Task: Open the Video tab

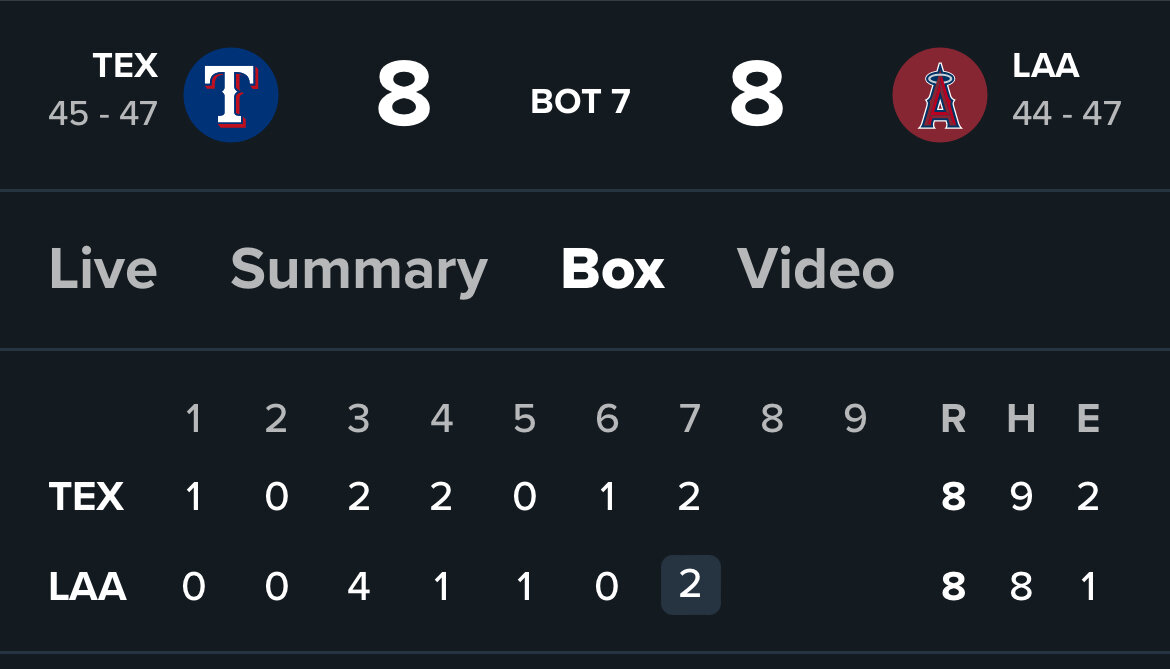Action: [x=816, y=269]
